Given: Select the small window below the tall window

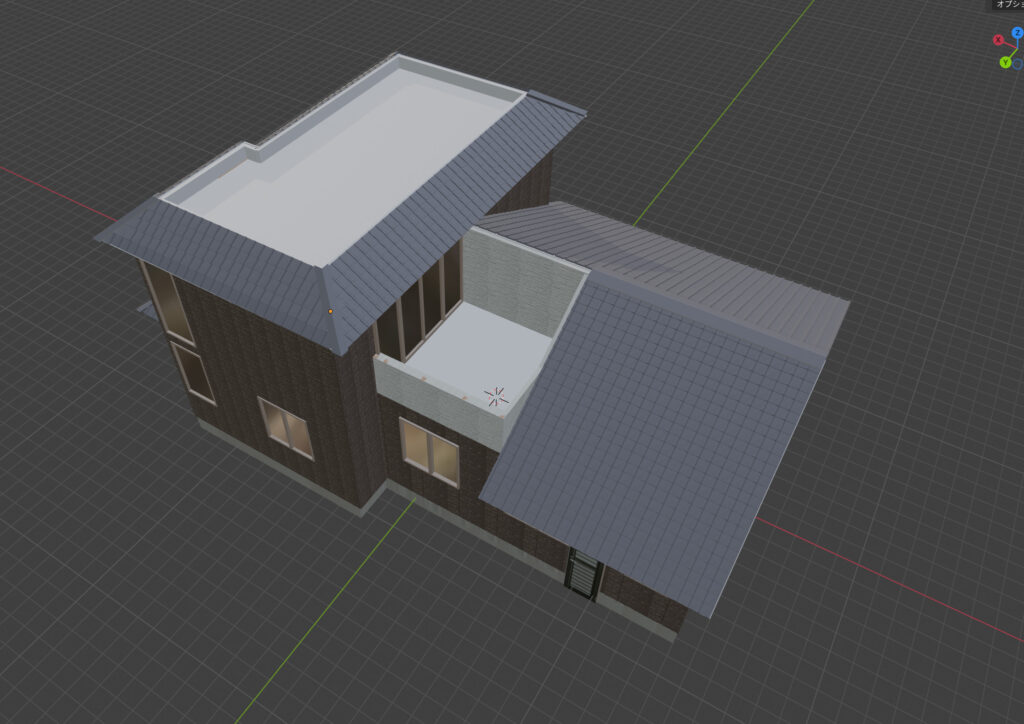Looking at the screenshot, I should (x=192, y=372).
